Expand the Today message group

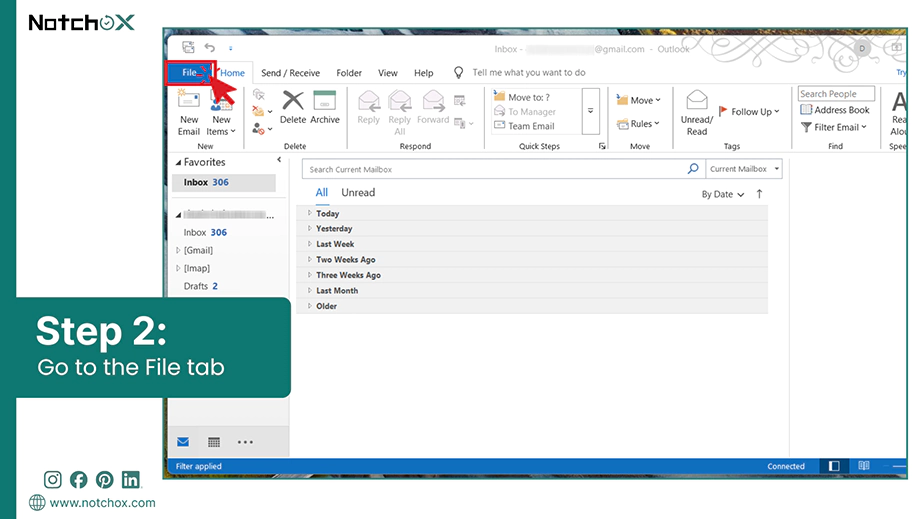[310, 213]
